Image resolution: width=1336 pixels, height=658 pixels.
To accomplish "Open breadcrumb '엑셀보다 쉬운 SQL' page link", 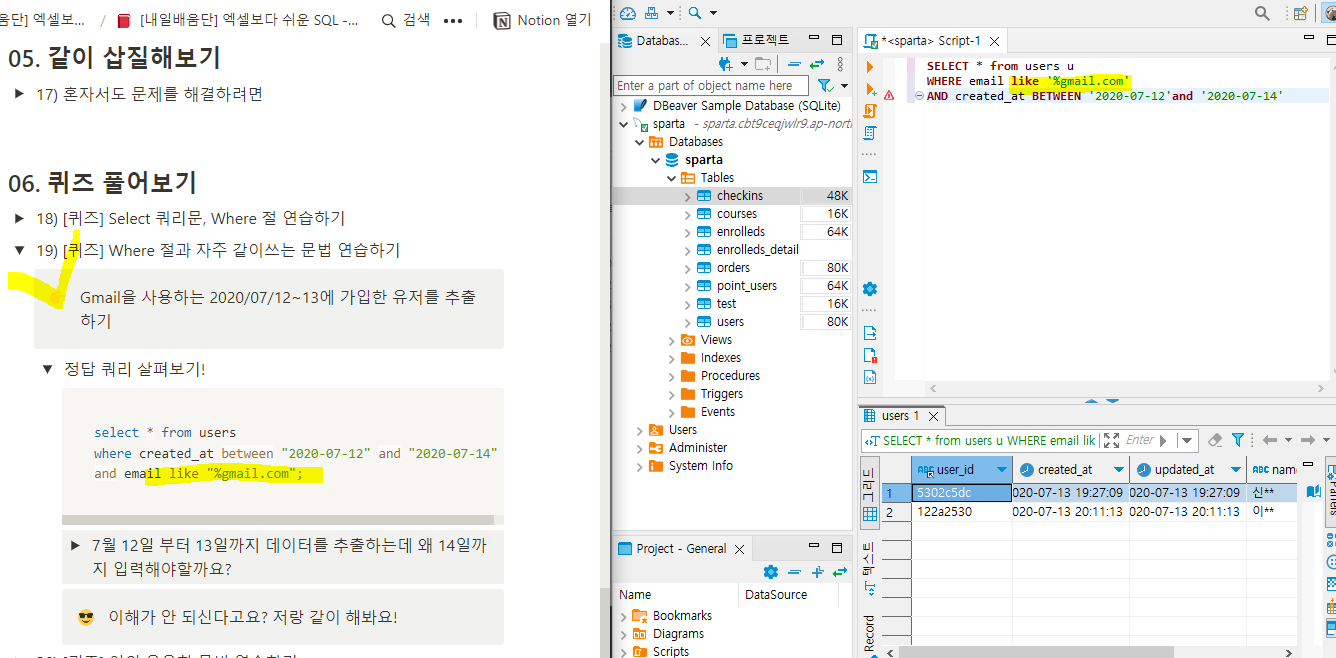I will tap(238, 20).
